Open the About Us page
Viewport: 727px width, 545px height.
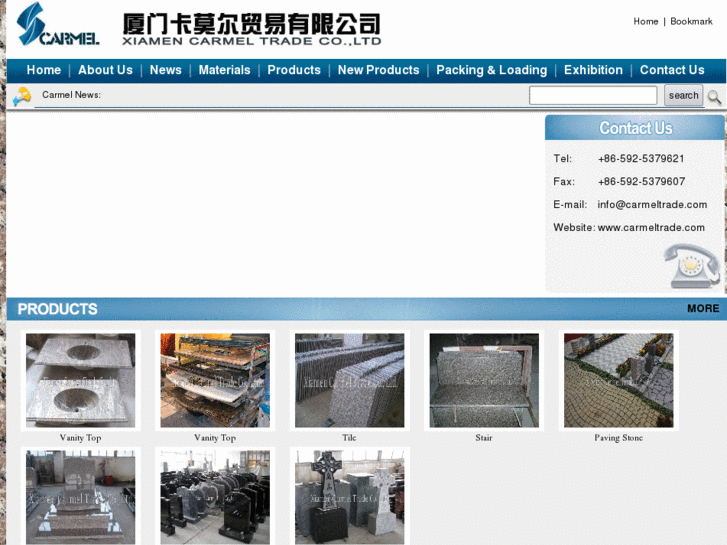[105, 70]
